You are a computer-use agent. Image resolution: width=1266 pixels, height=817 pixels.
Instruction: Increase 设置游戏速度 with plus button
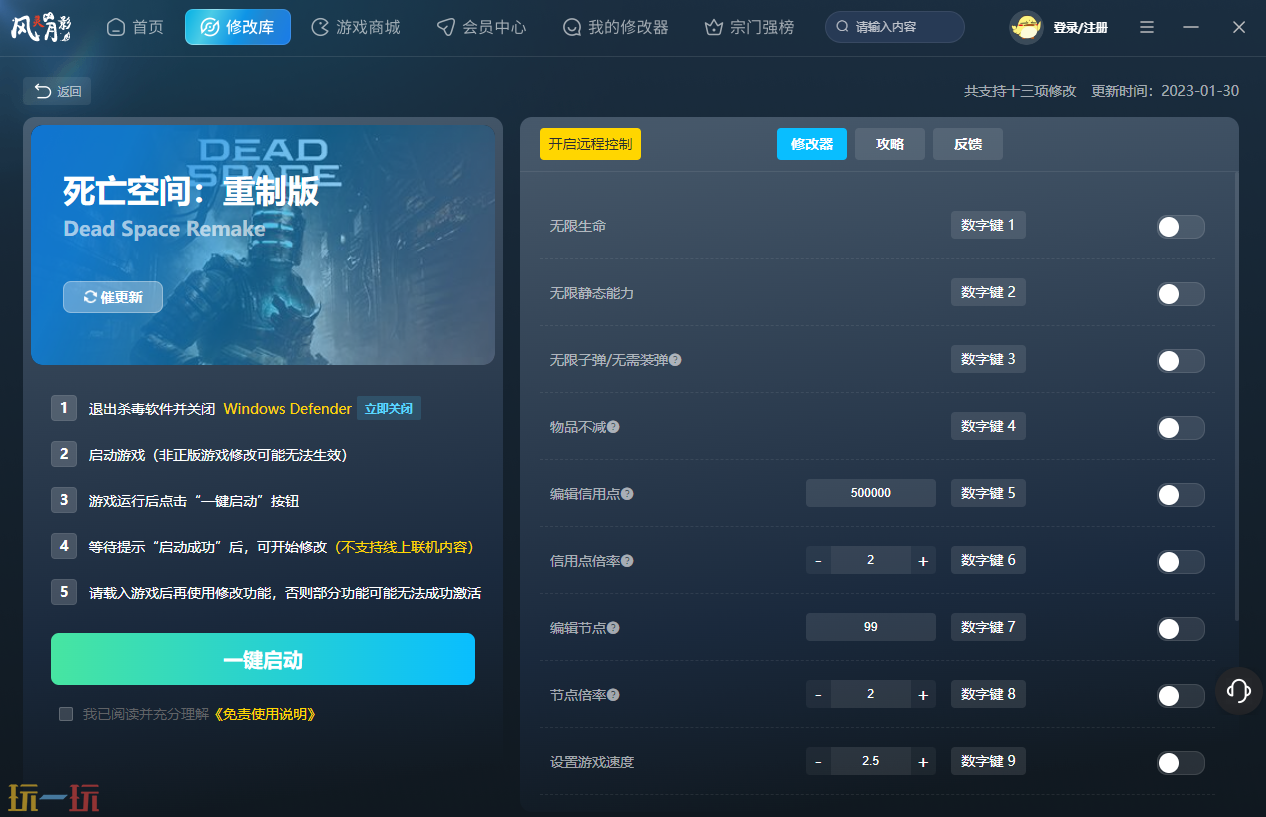[x=923, y=762]
